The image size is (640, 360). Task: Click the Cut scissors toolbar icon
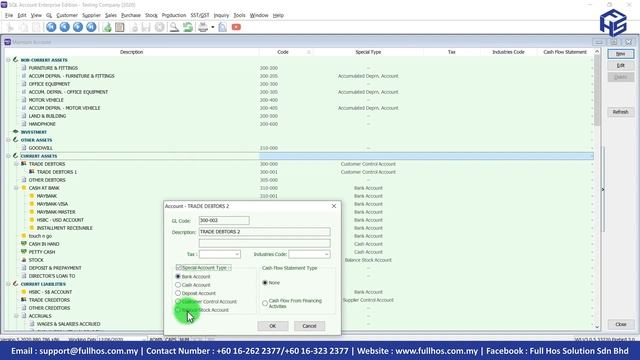click(x=11, y=27)
